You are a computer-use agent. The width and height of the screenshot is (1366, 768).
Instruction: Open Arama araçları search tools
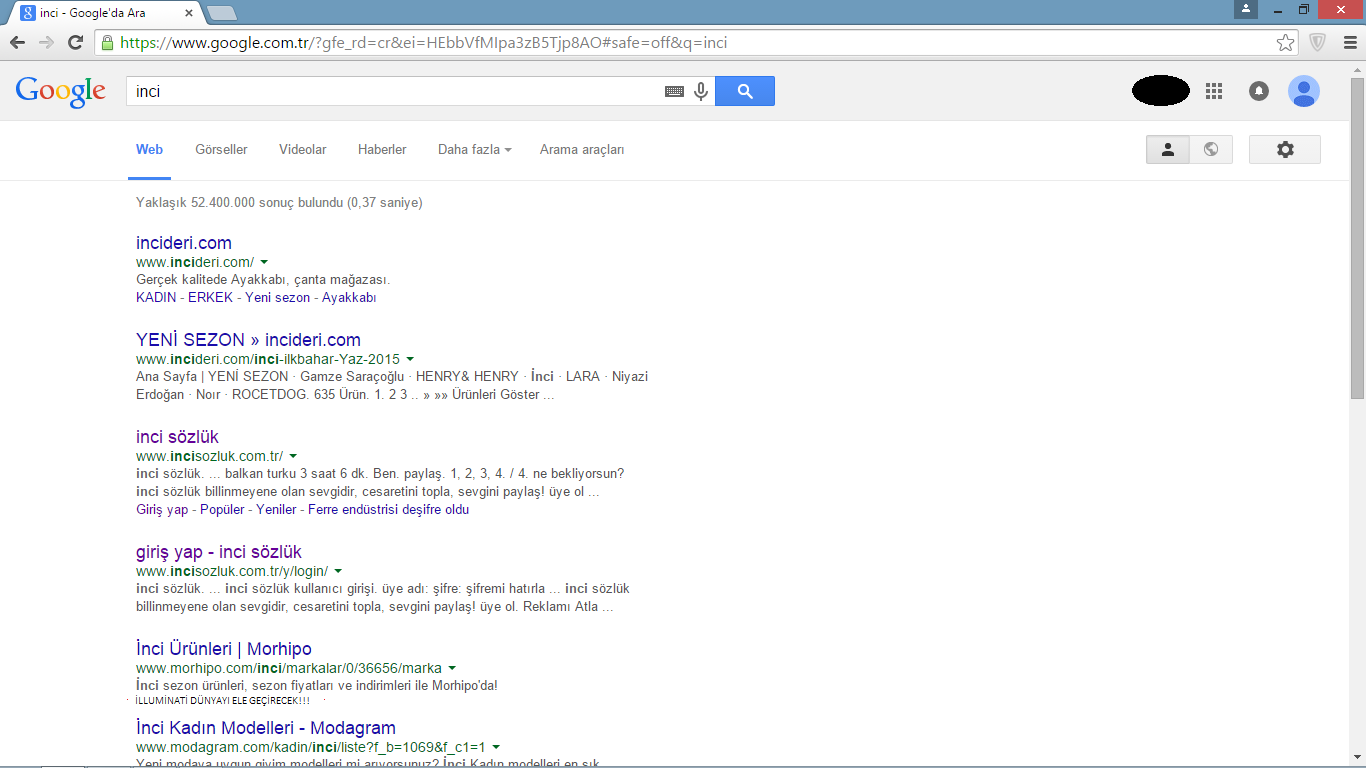click(582, 149)
